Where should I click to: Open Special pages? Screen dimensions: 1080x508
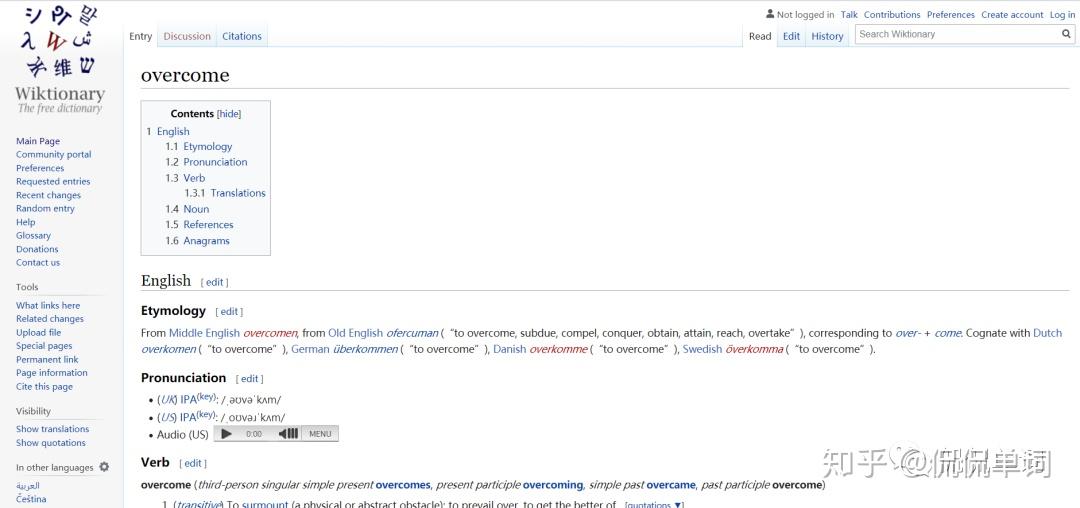pos(44,346)
